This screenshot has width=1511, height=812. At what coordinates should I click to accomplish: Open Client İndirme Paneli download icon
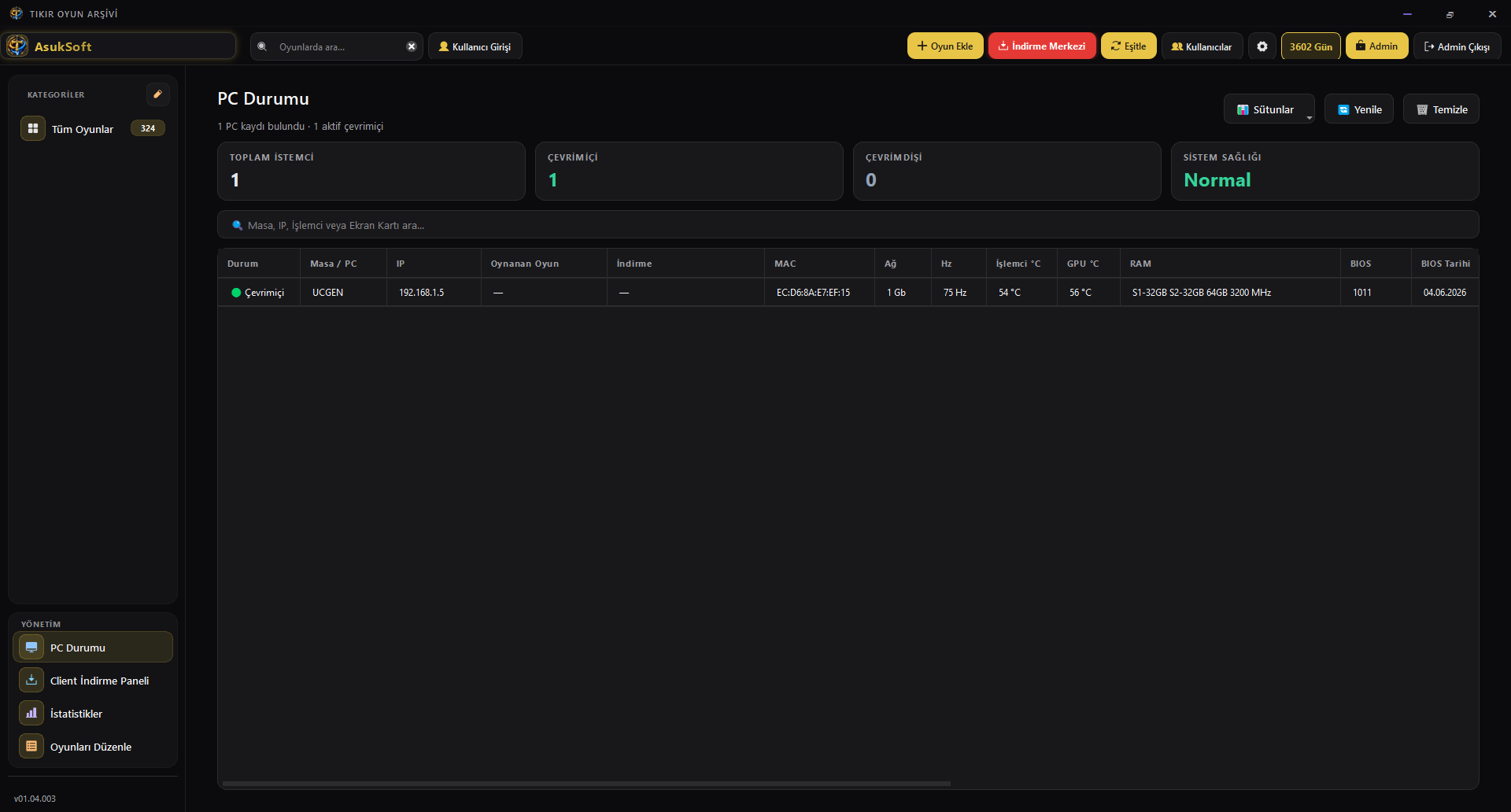tap(31, 680)
